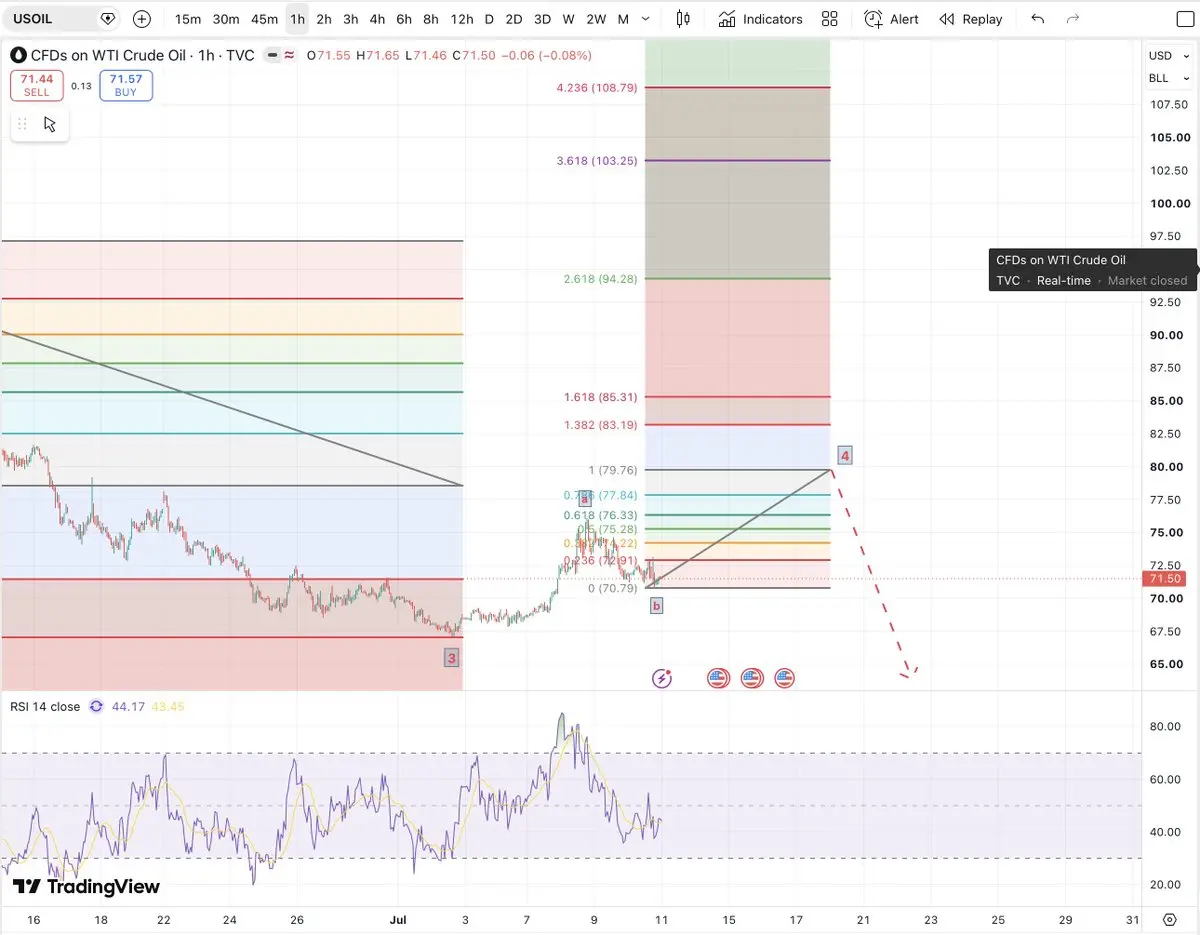Open the layout templates grid icon
Image resolution: width=1200 pixels, height=935 pixels.
pyautogui.click(x=829, y=19)
